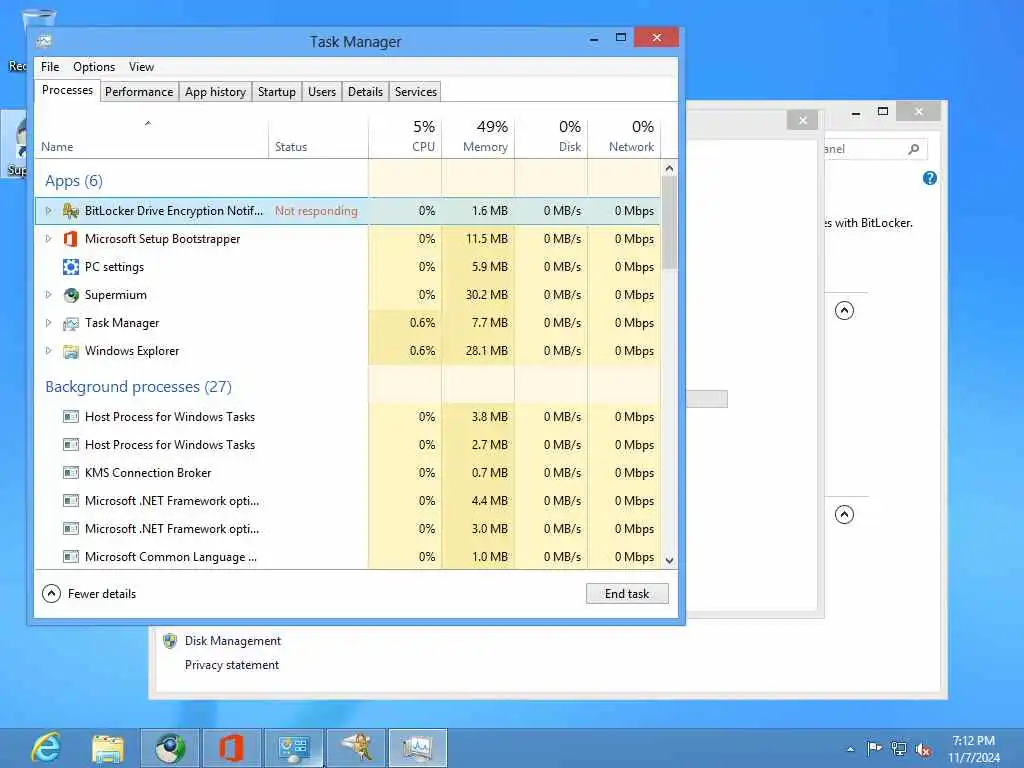Click the Windows Explorer row icon
This screenshot has height=768, width=1024.
tap(71, 351)
